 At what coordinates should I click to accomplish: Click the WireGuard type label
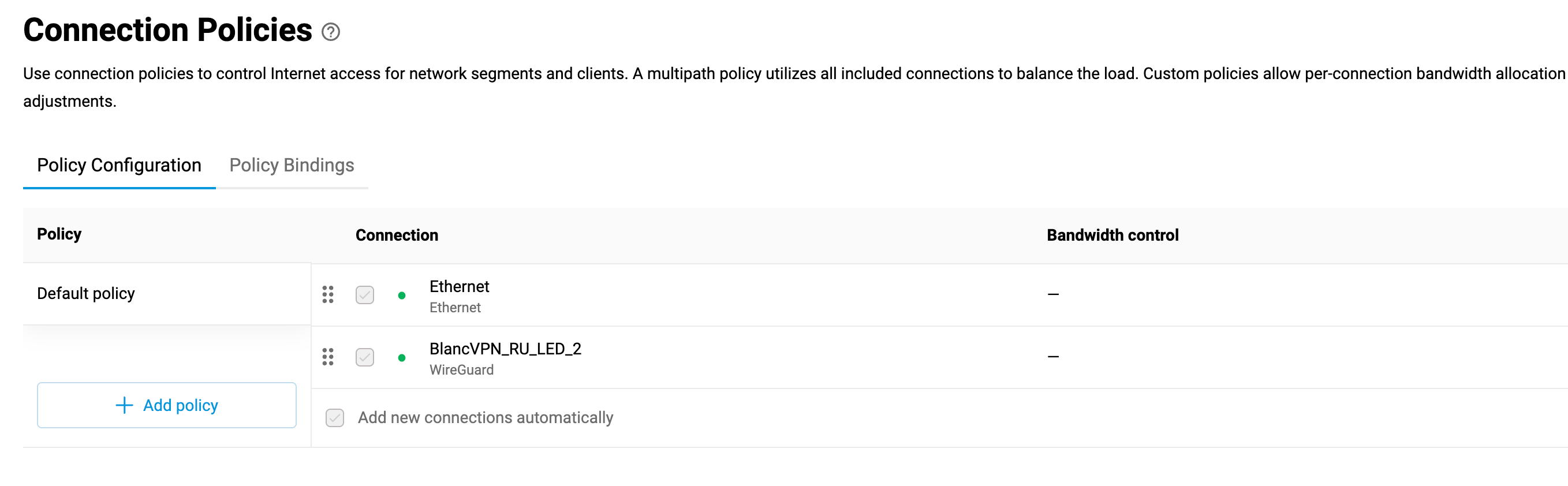tap(461, 370)
